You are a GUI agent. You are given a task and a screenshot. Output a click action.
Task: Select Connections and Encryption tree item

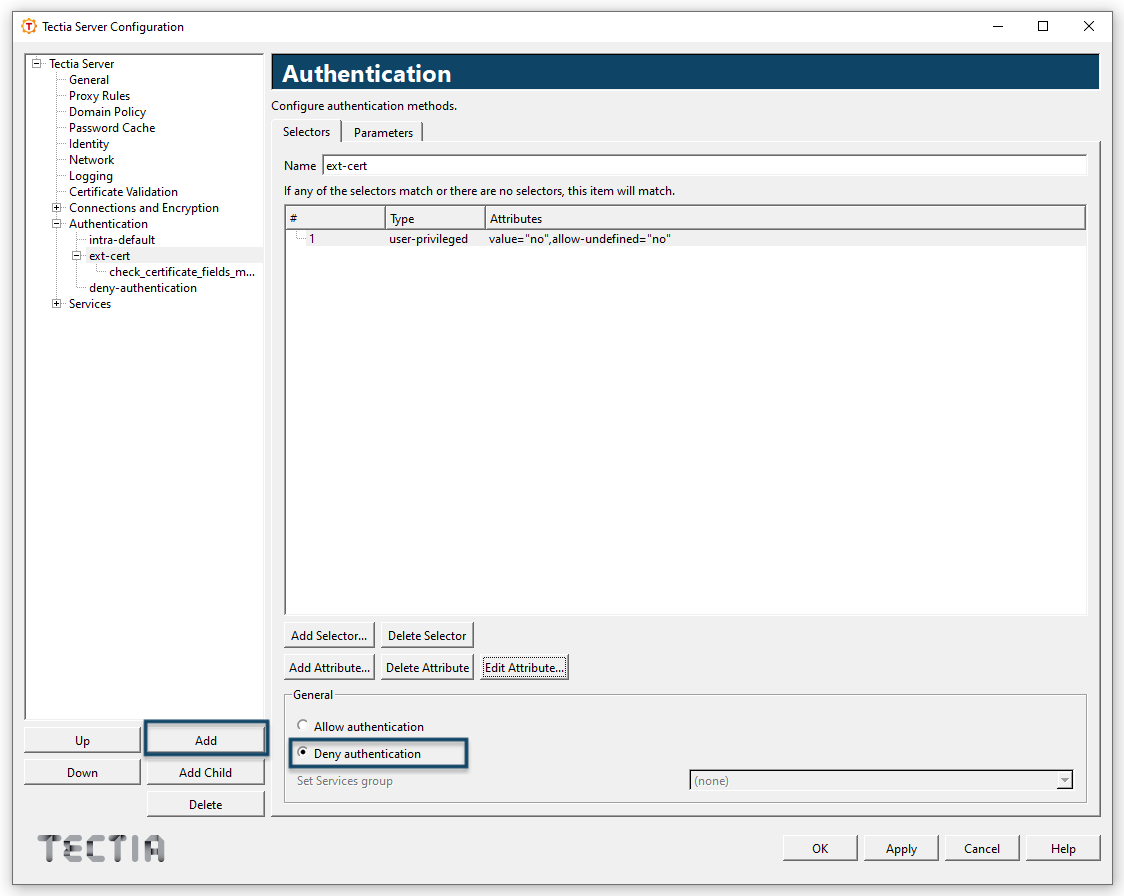point(144,208)
